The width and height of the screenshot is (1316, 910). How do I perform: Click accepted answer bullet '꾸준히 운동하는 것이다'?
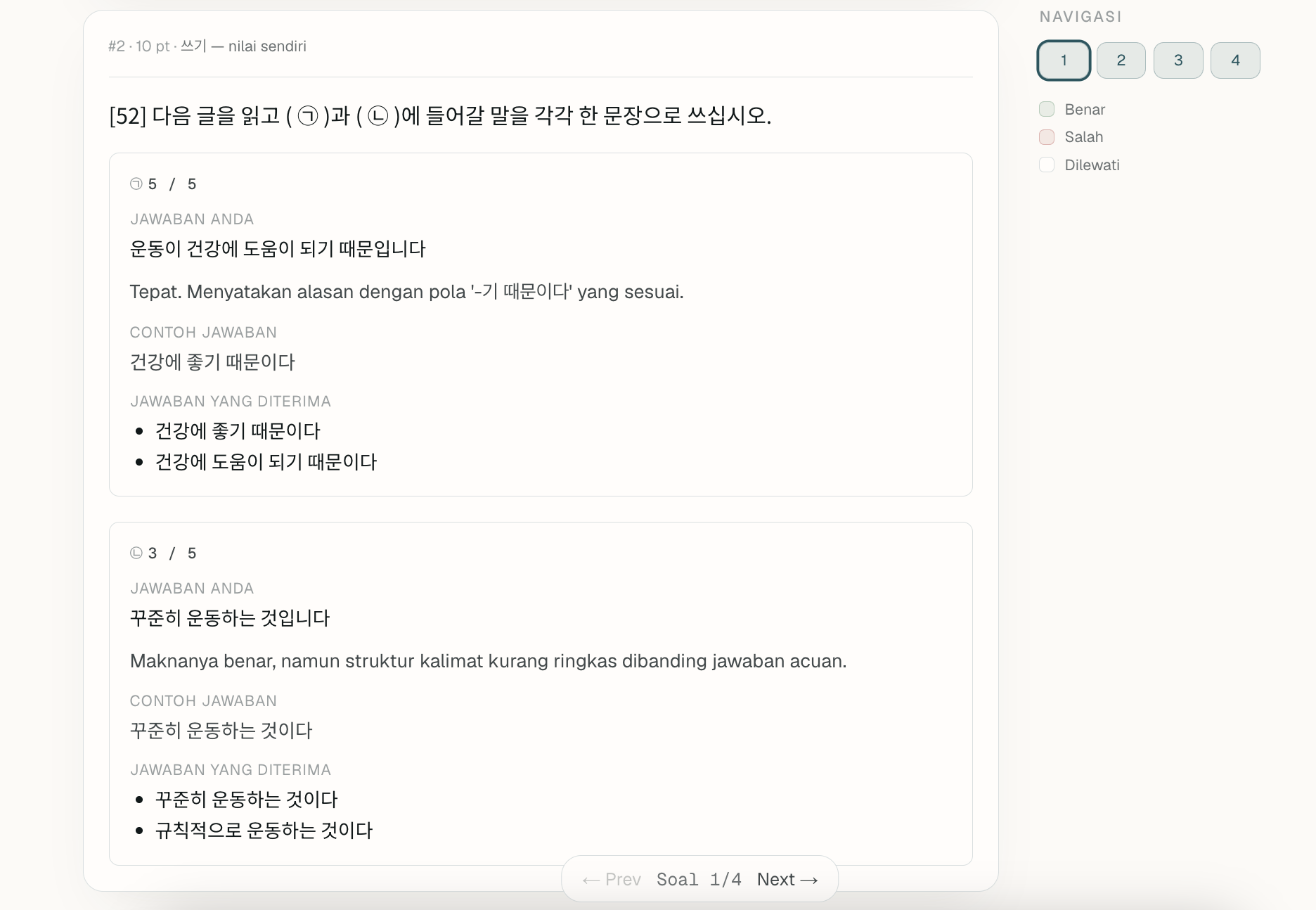(246, 800)
